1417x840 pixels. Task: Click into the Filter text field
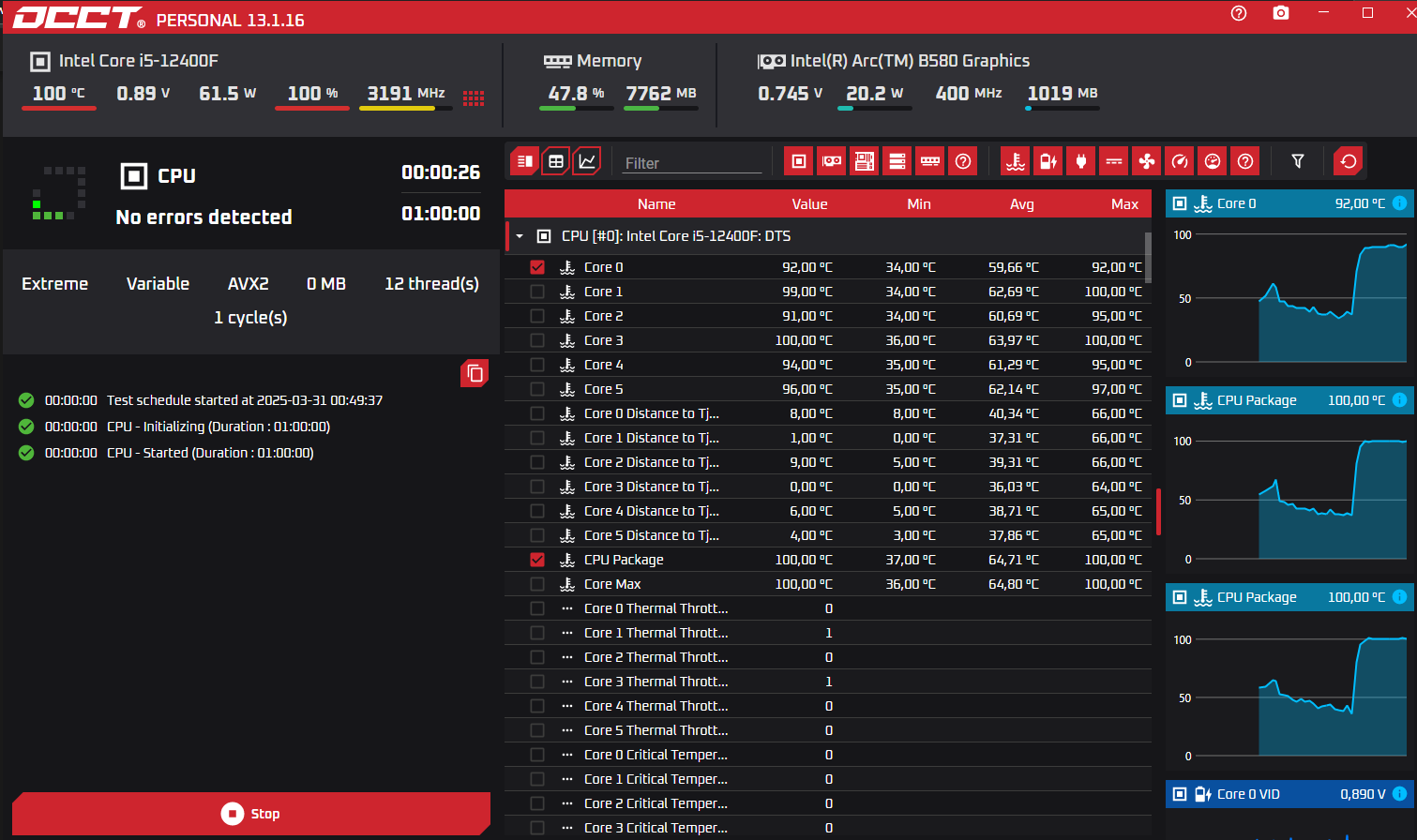tap(693, 163)
